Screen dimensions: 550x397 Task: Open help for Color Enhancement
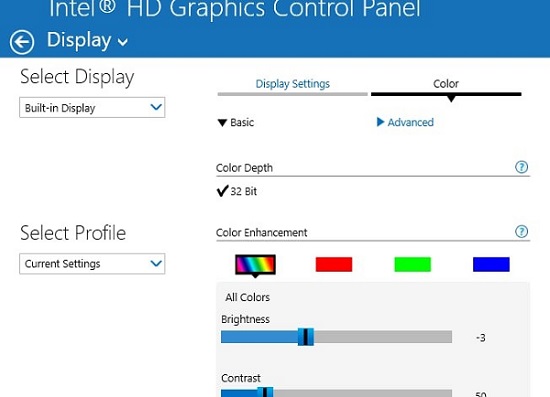point(521,231)
